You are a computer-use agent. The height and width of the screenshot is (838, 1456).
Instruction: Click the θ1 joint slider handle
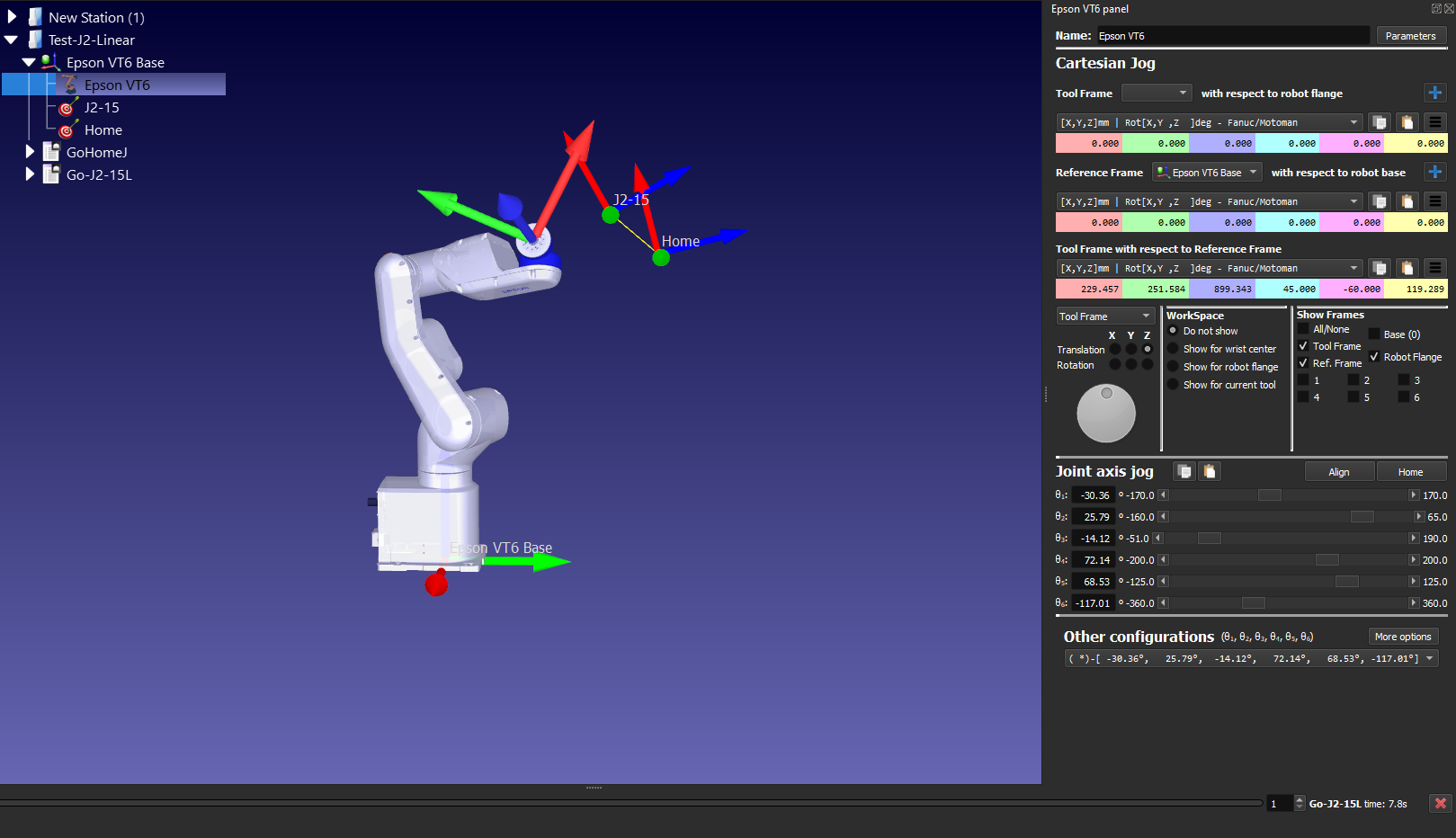pyautogui.click(x=1269, y=495)
